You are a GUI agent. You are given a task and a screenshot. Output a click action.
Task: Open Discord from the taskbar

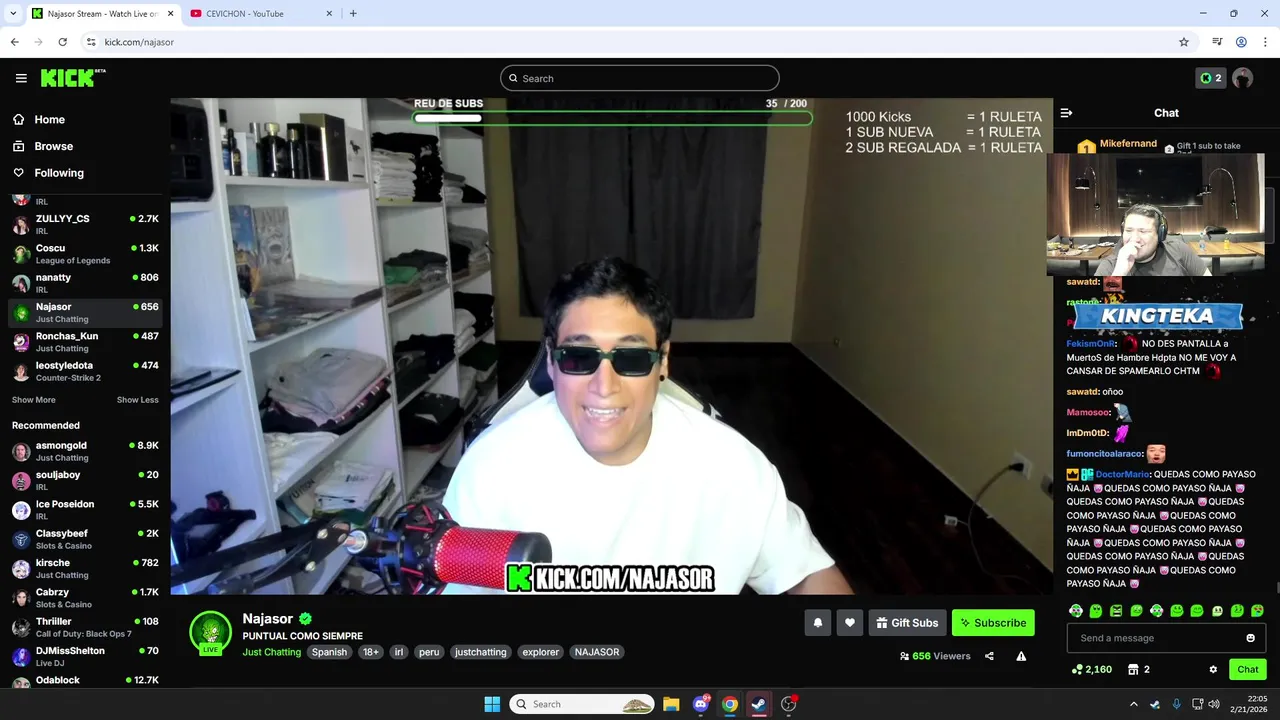[701, 704]
